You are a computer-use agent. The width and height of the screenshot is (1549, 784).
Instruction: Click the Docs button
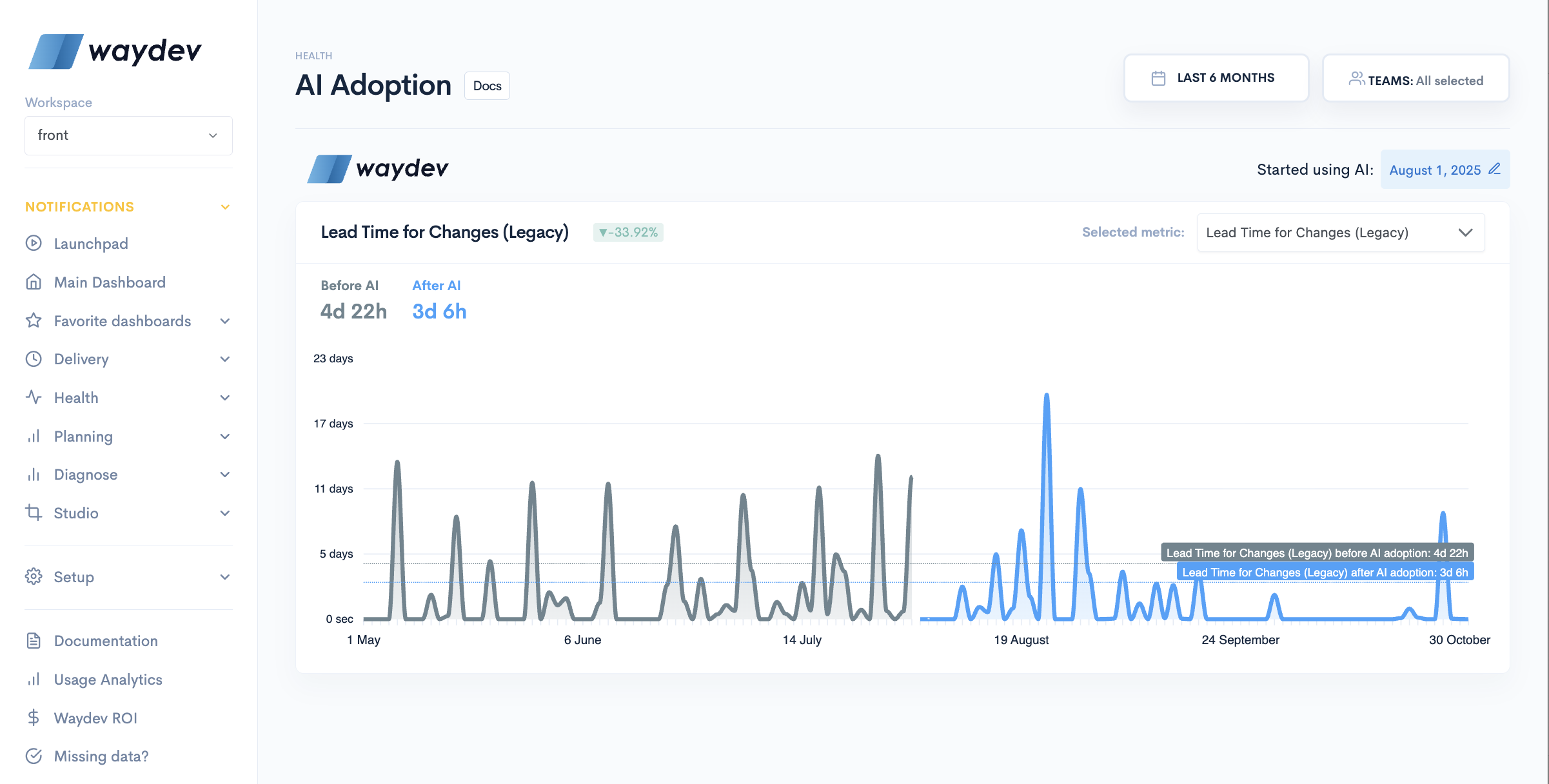pyautogui.click(x=487, y=86)
